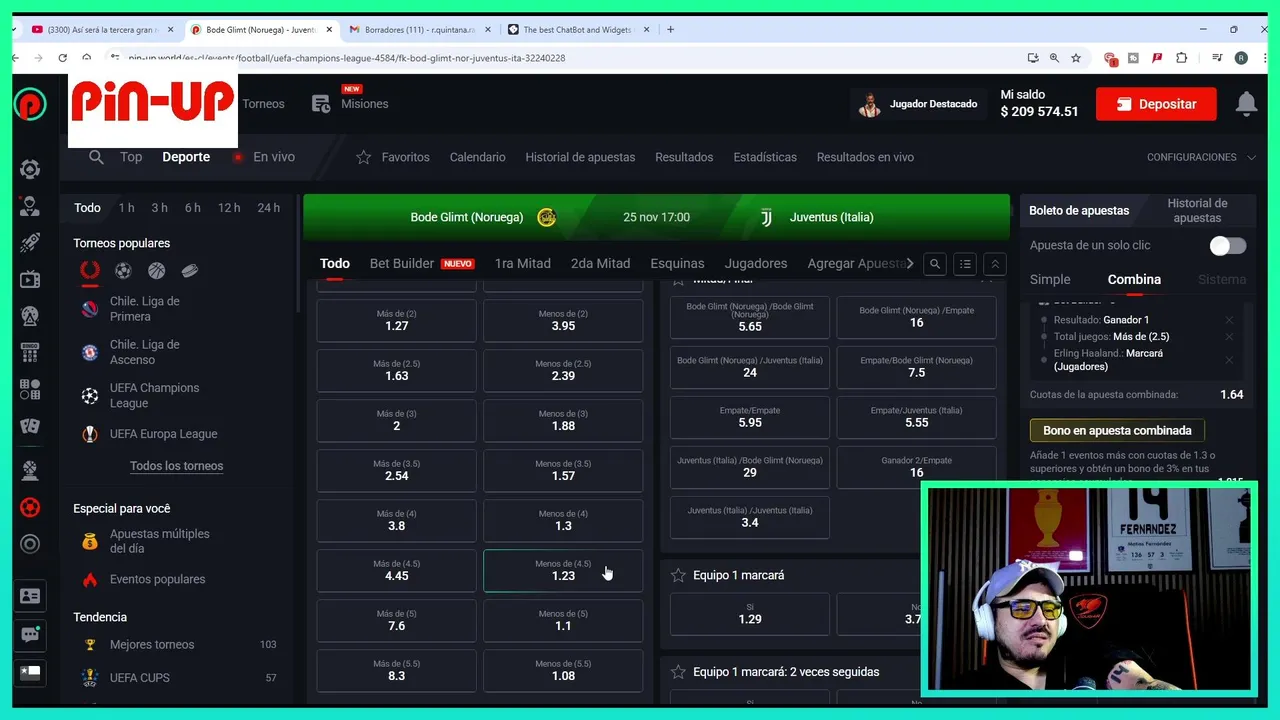This screenshot has height=720, width=1280.
Task: Filter popular tournaments by football icon
Action: (x=123, y=271)
